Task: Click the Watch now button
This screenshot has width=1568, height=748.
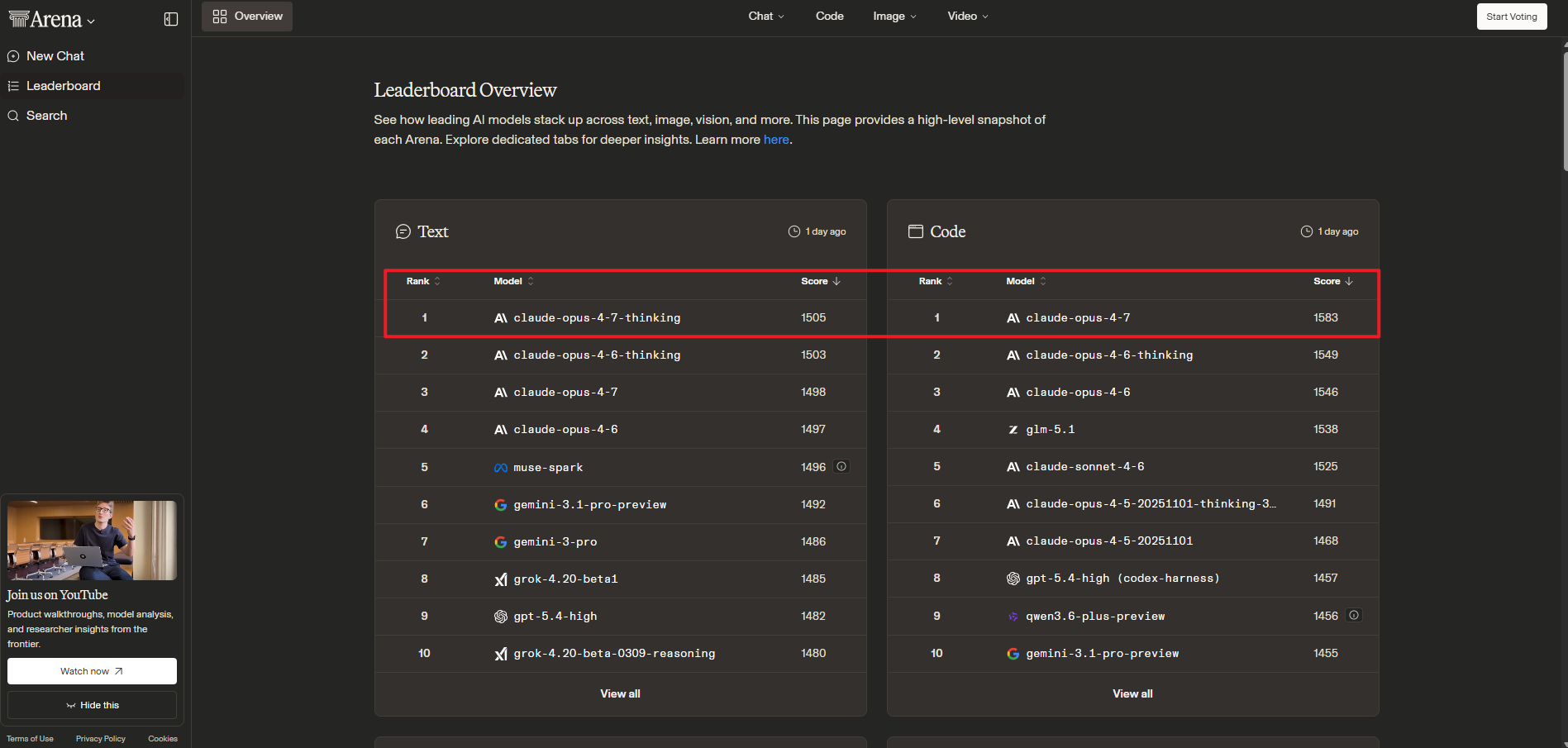Action: point(92,671)
